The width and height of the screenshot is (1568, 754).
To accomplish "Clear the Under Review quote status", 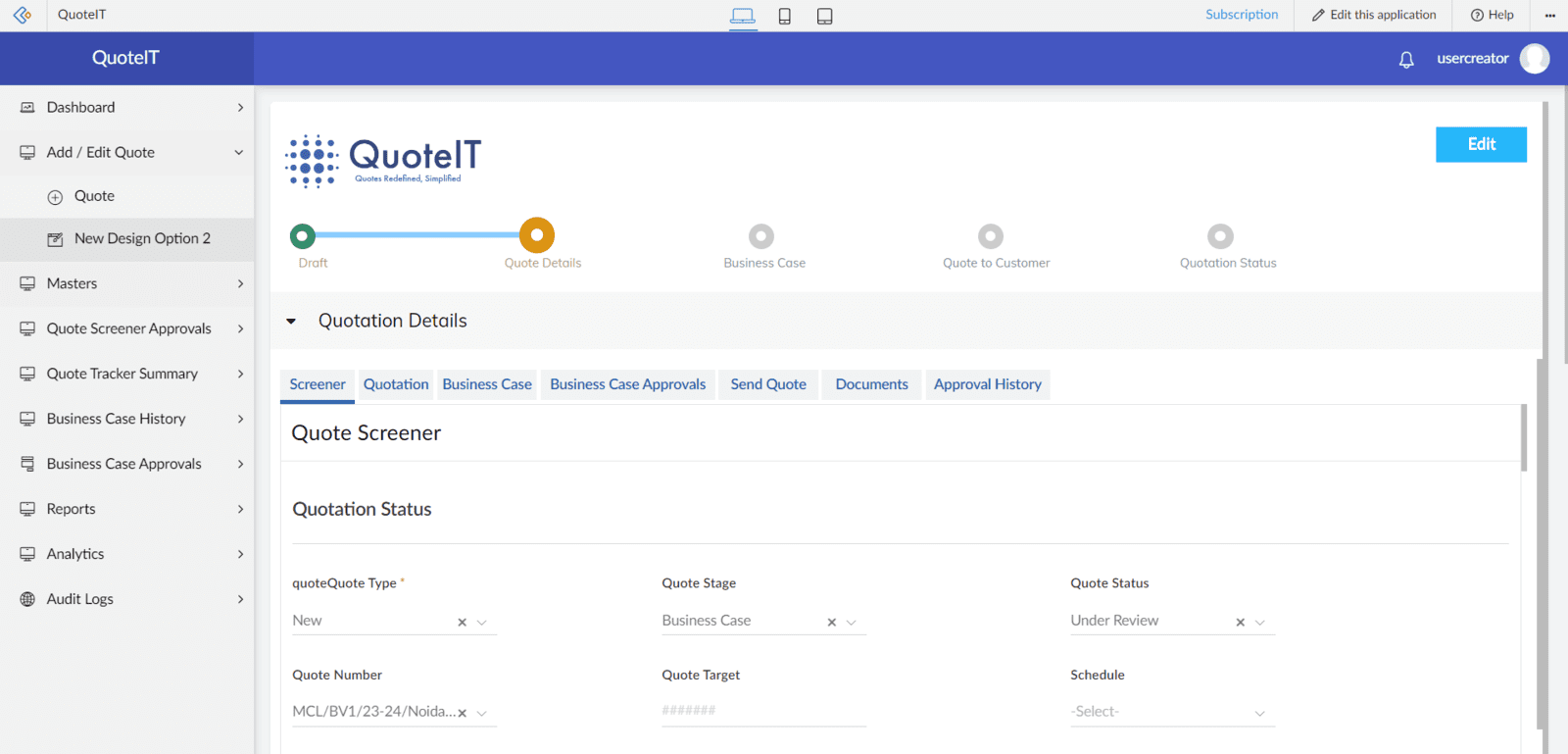I will (1240, 623).
